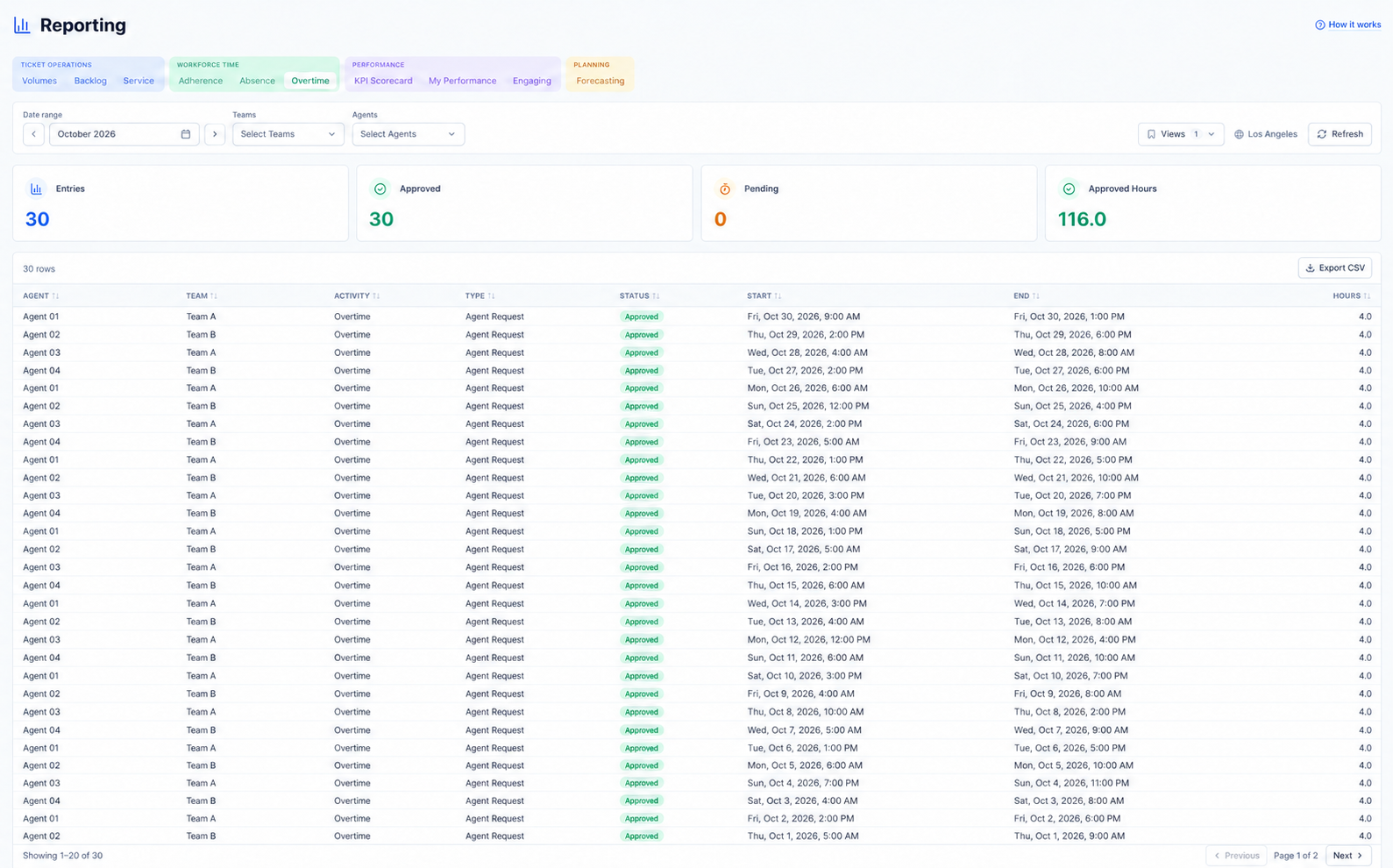Sort table by End column
The width and height of the screenshot is (1393, 868).
[1027, 296]
